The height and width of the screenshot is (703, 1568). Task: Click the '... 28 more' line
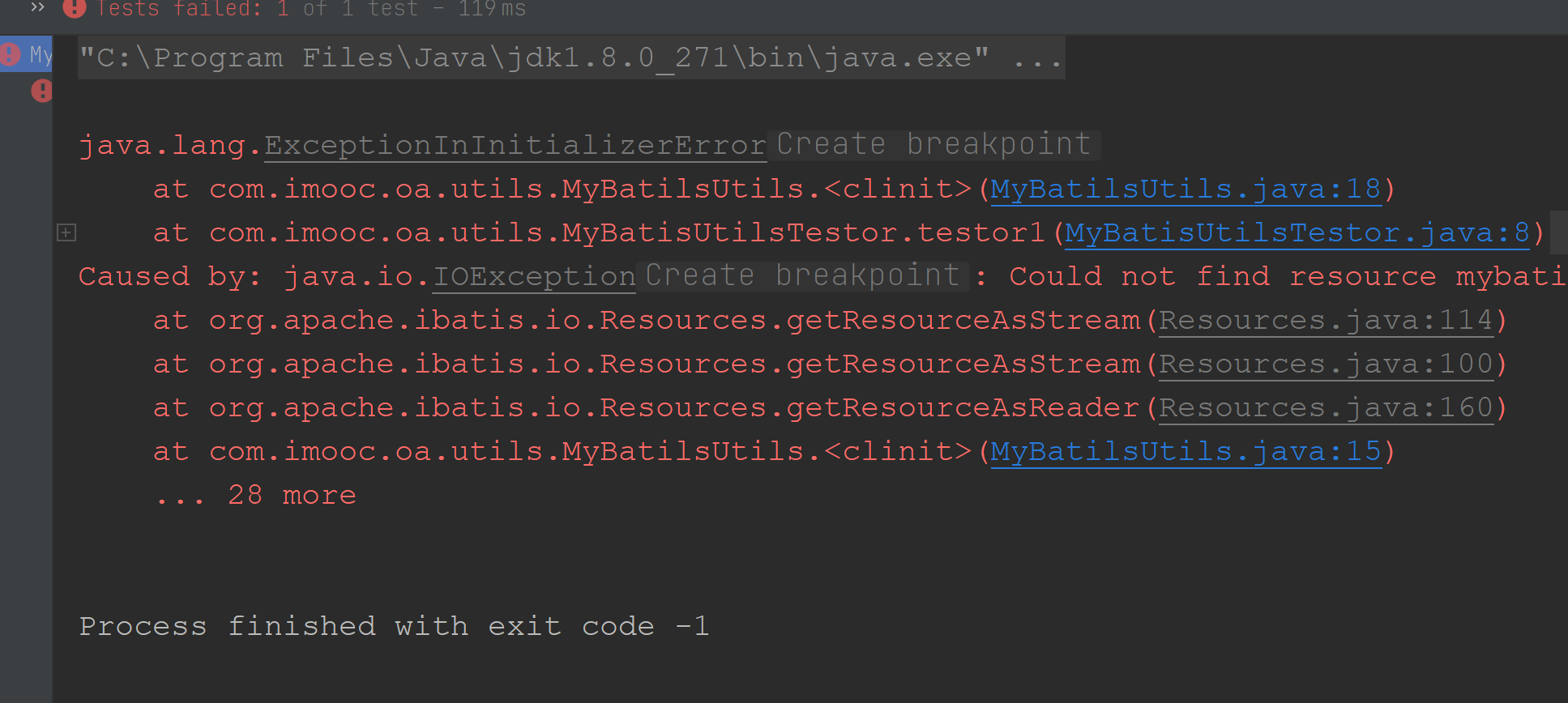[x=256, y=495]
